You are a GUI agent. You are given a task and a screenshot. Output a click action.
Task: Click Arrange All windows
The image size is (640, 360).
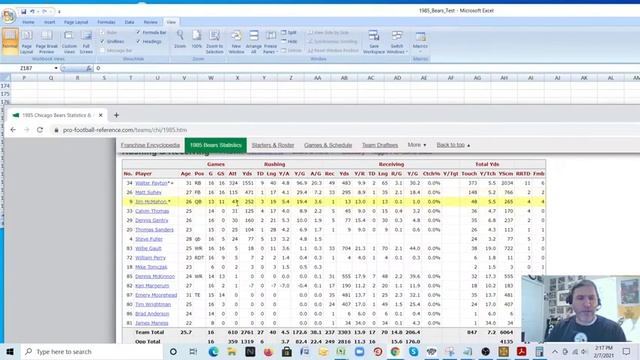tap(253, 41)
